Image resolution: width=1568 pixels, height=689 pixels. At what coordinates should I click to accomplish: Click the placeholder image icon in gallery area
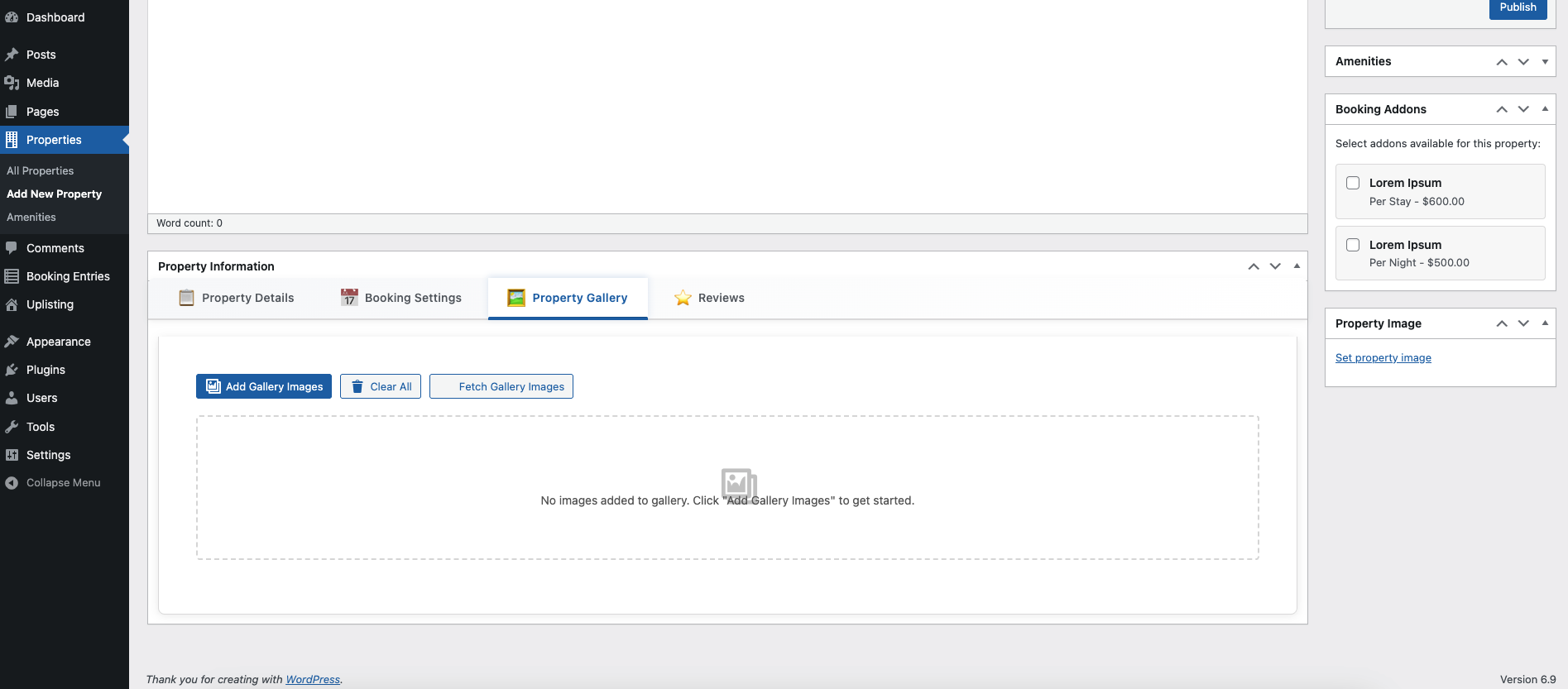click(x=739, y=486)
